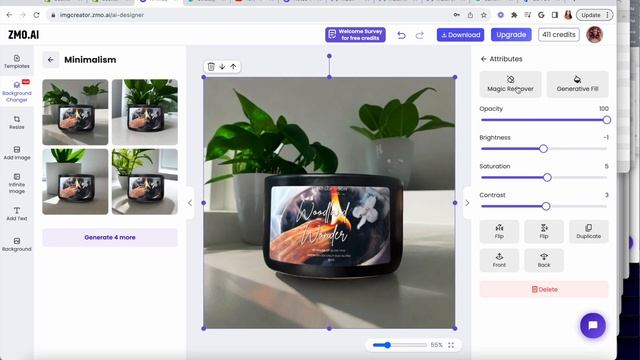Open the Infinite Image tool
The image size is (640, 360).
coord(17,183)
